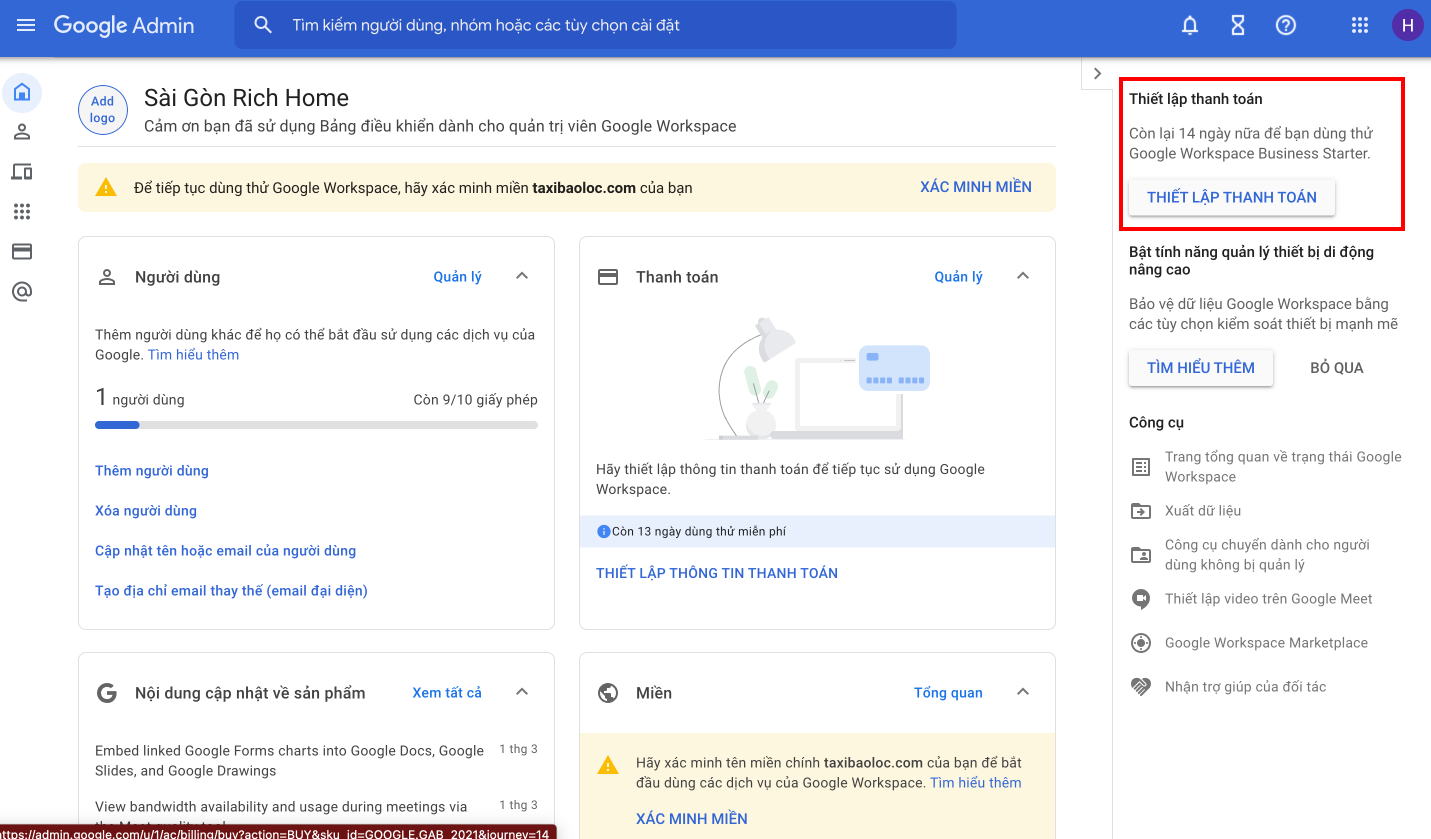Click Xóa người dùng link
The height and width of the screenshot is (839, 1431).
point(146,511)
